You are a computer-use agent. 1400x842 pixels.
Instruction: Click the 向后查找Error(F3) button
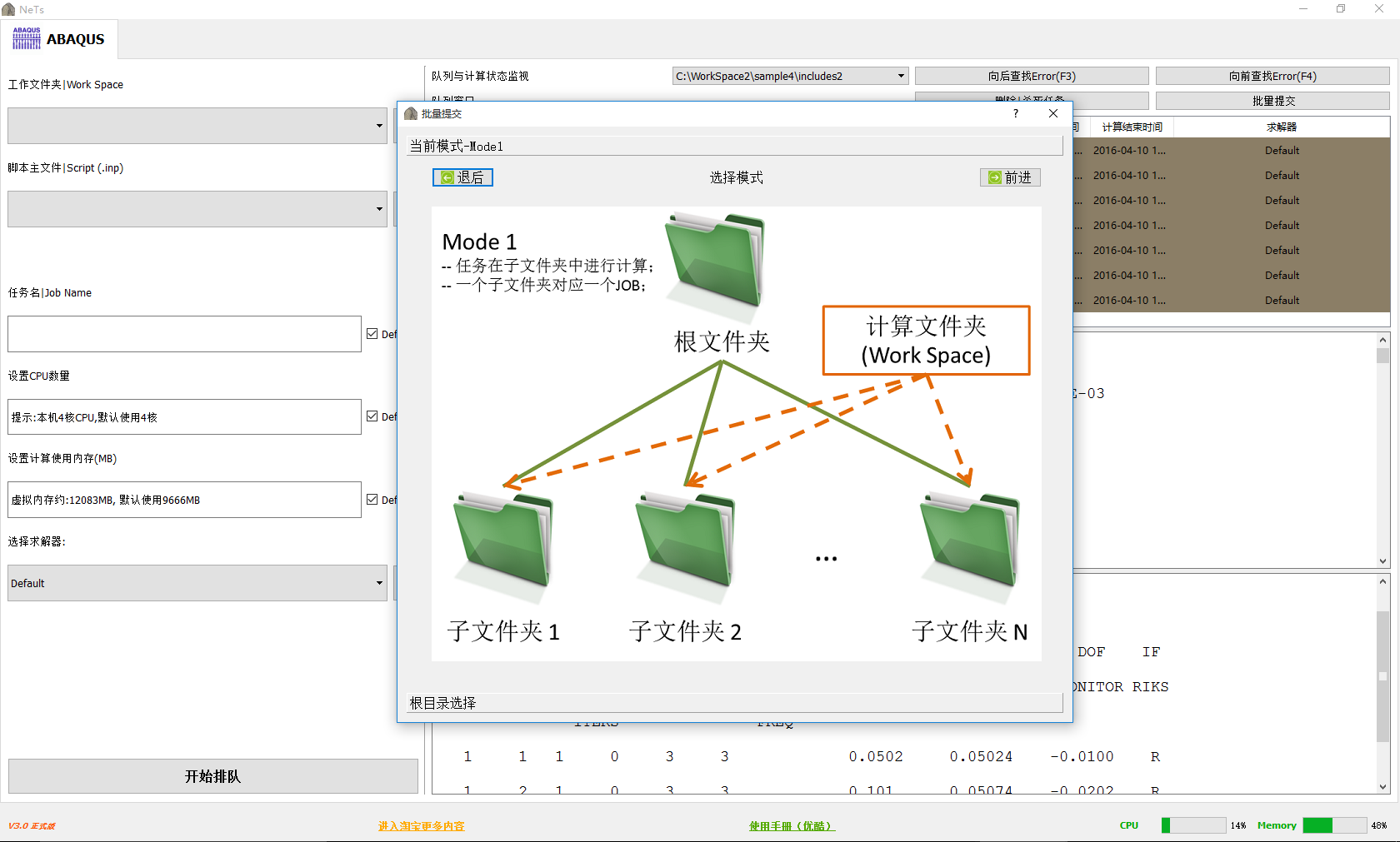1030,76
